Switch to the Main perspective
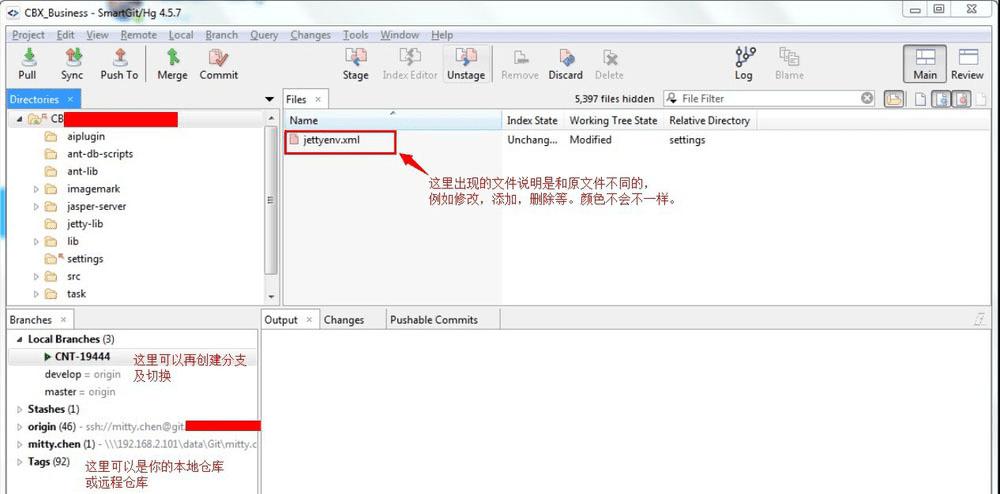The width and height of the screenshot is (1000, 494). click(925, 64)
